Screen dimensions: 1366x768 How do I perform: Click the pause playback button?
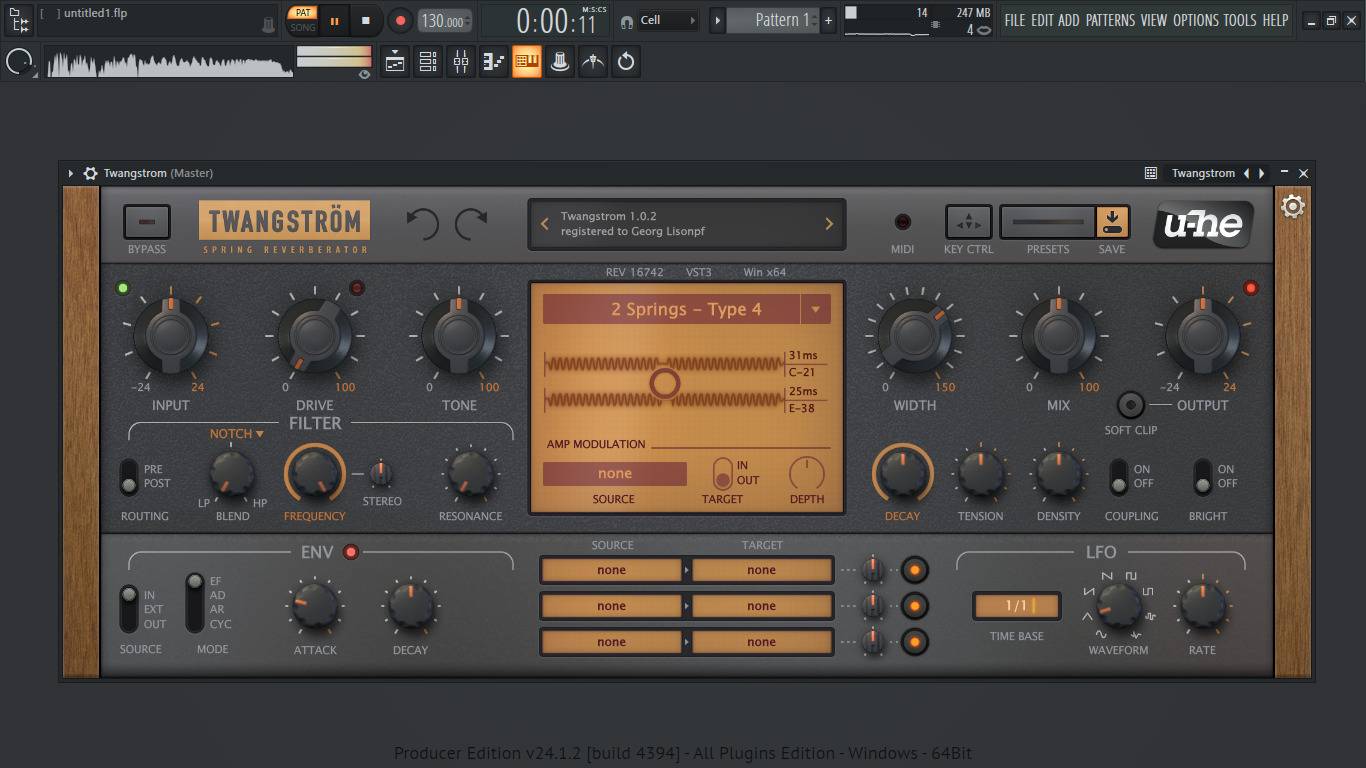tap(334, 20)
